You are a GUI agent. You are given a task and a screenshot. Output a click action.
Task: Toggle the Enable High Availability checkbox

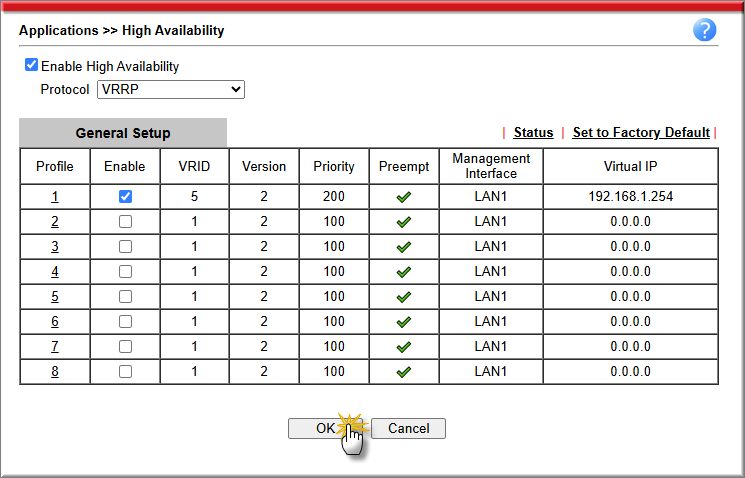click(31, 66)
